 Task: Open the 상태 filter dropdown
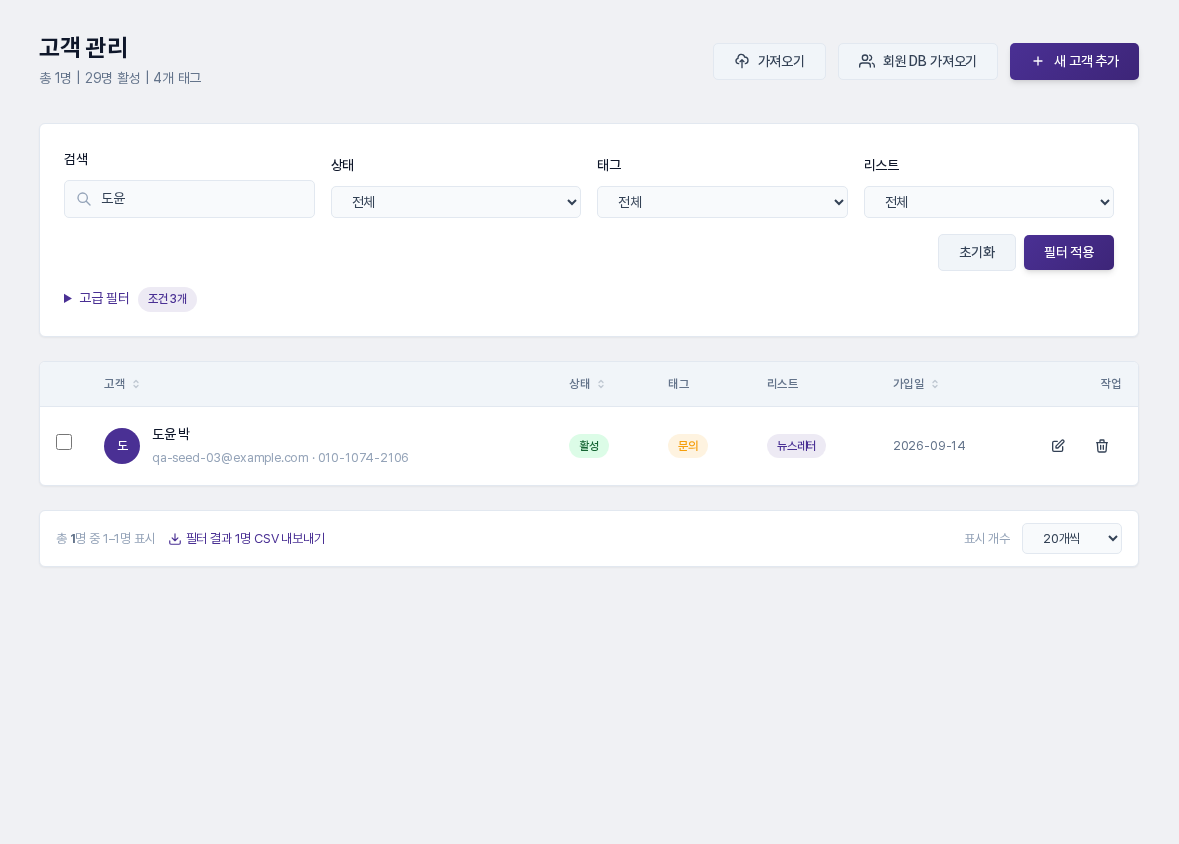click(x=456, y=202)
